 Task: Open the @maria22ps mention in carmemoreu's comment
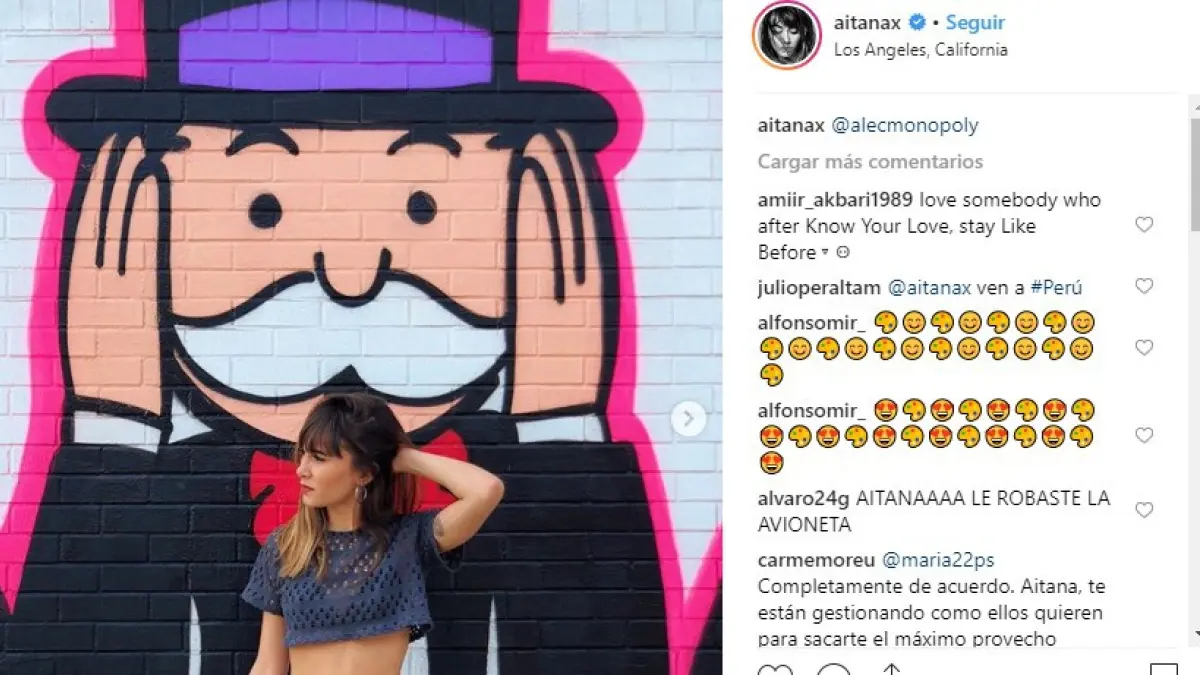(937, 561)
